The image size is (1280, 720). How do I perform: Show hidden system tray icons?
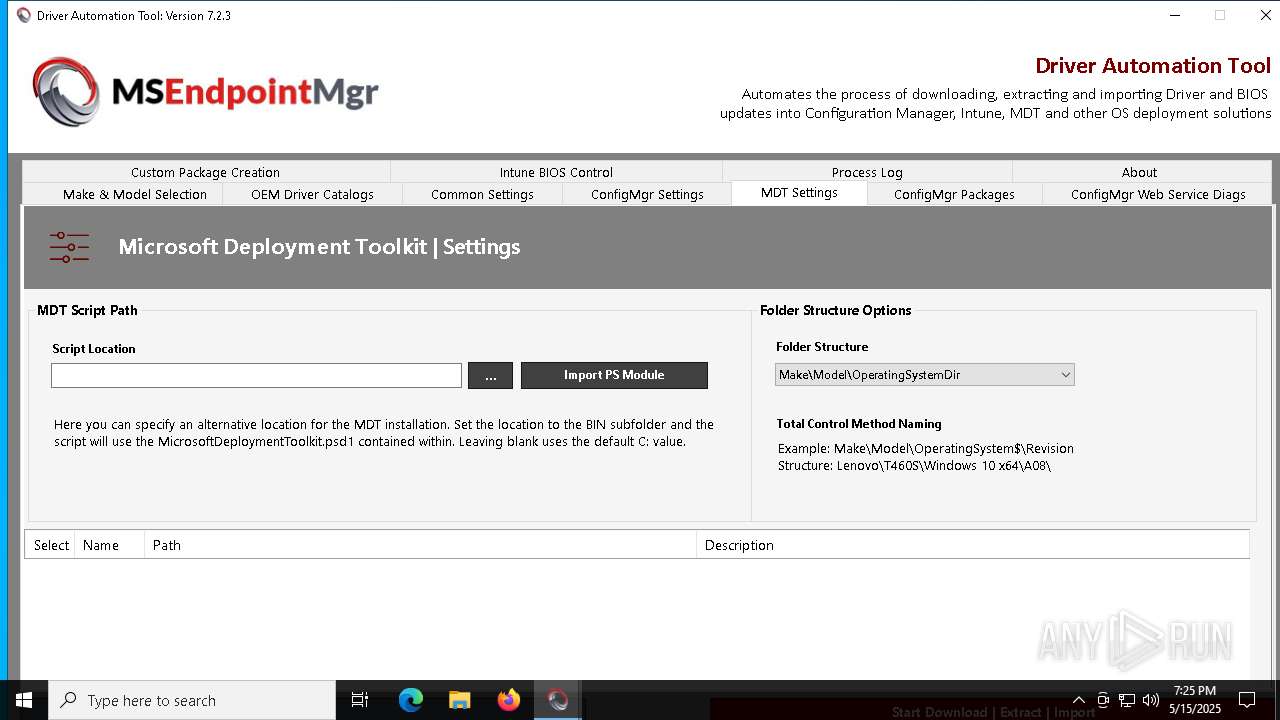(1078, 700)
